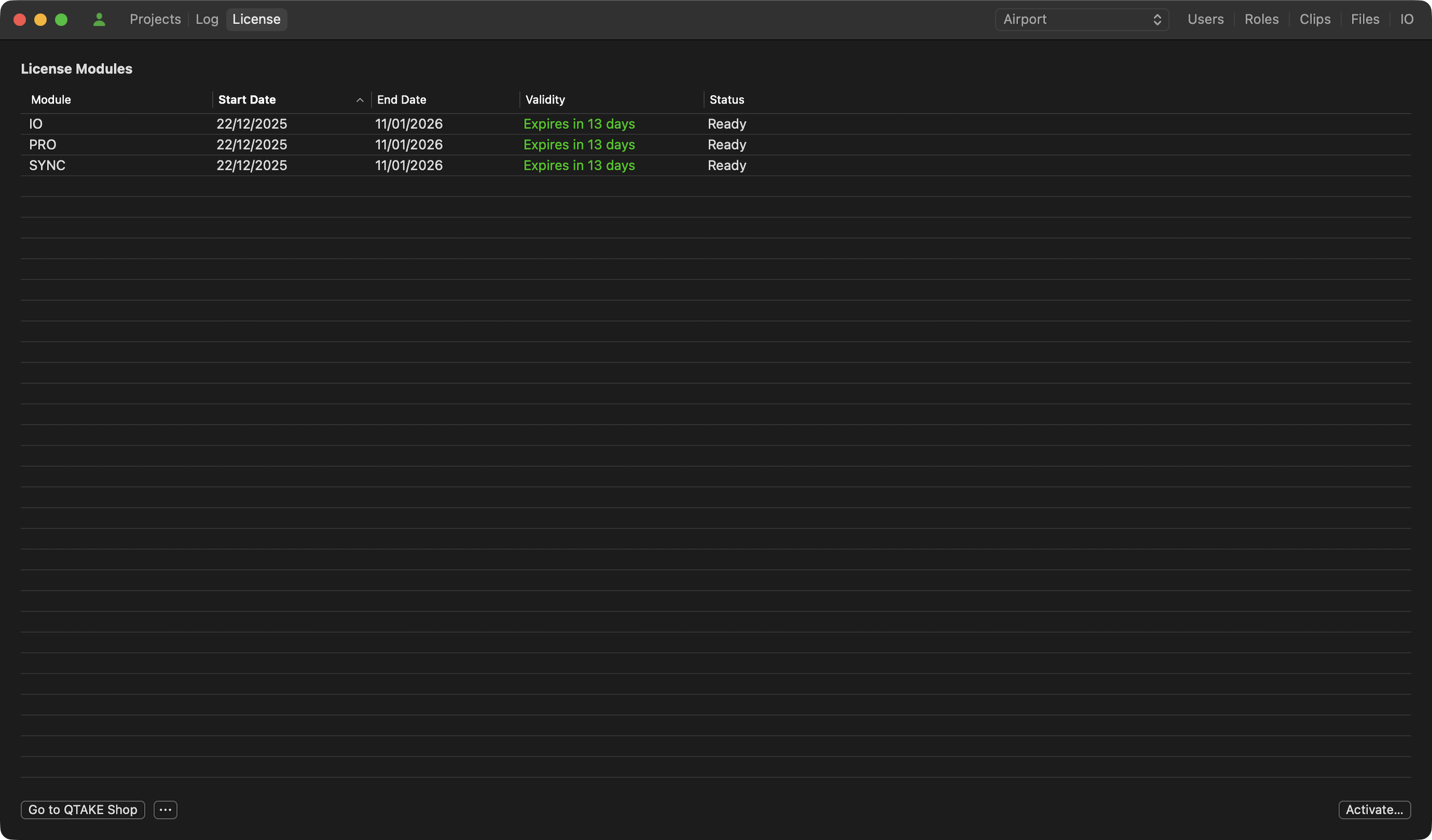Open the Airport project dropdown
The height and width of the screenshot is (840, 1432).
(1082, 19)
